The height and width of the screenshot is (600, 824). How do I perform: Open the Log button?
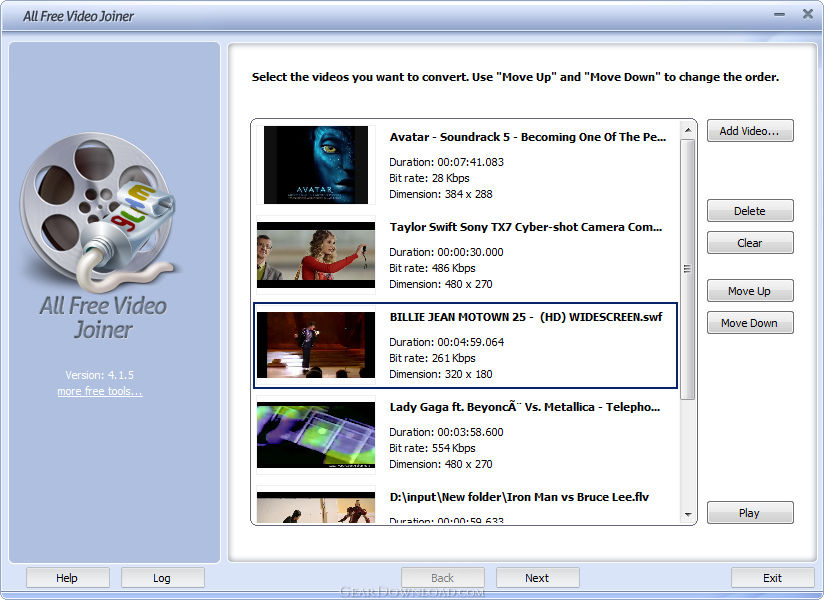click(x=162, y=578)
